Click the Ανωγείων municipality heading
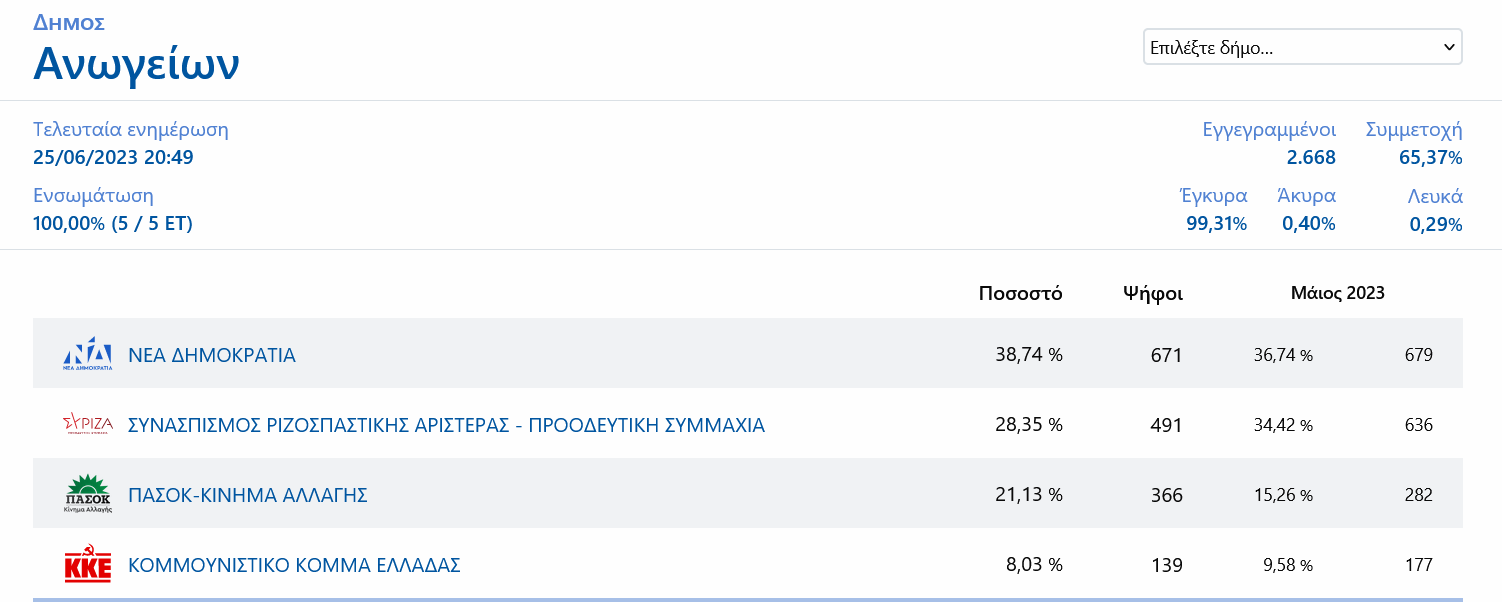 point(136,64)
